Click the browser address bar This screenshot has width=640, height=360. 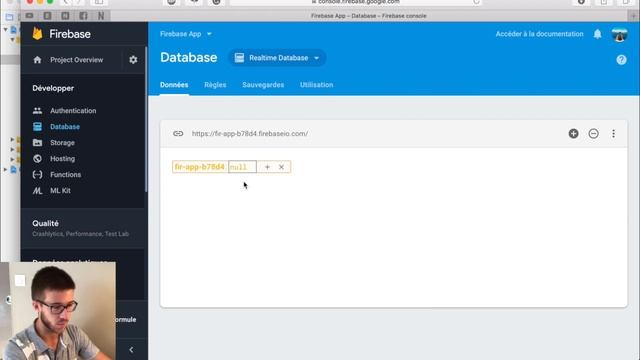tap(356, 2)
